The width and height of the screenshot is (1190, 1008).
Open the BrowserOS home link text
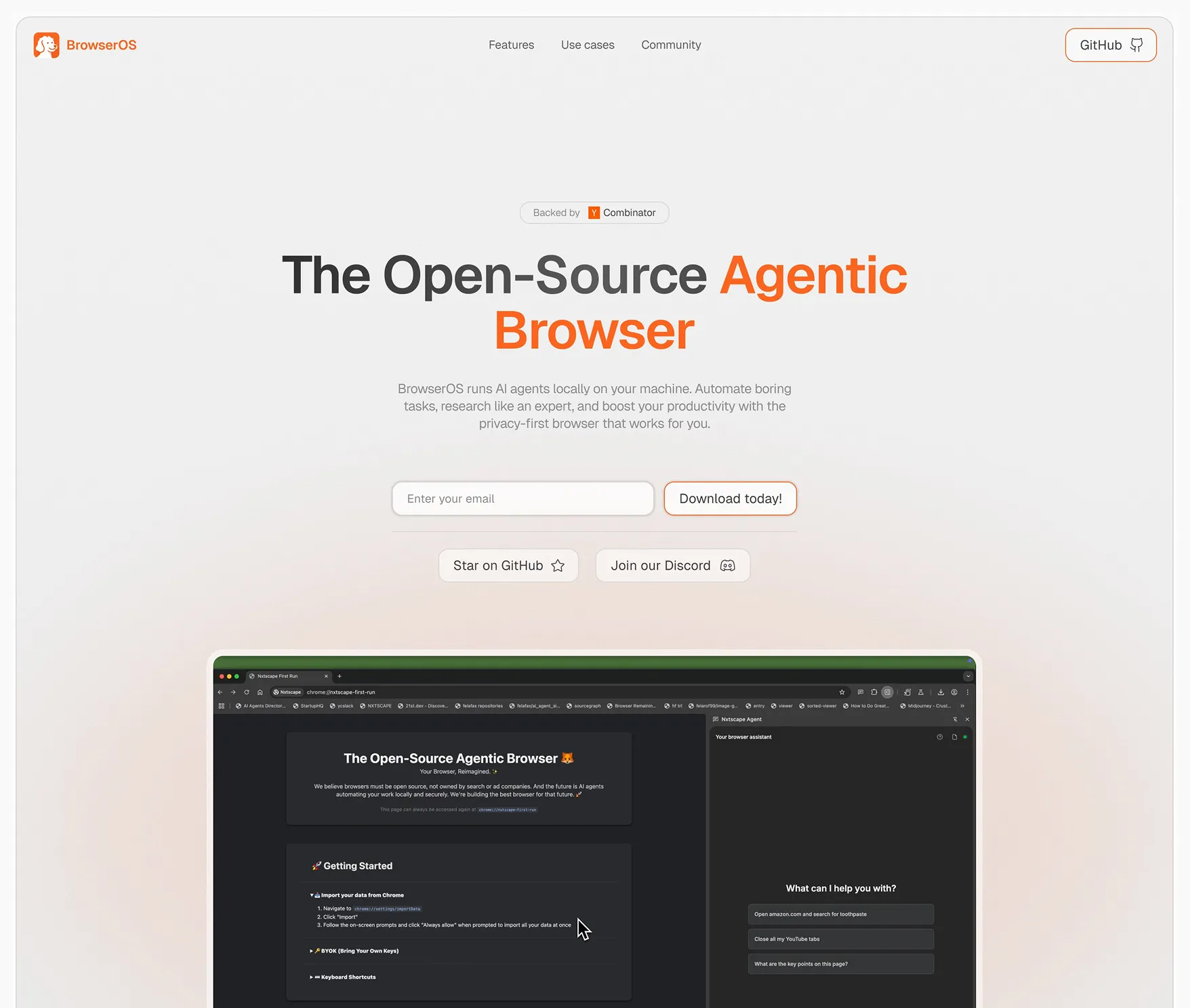coord(102,45)
